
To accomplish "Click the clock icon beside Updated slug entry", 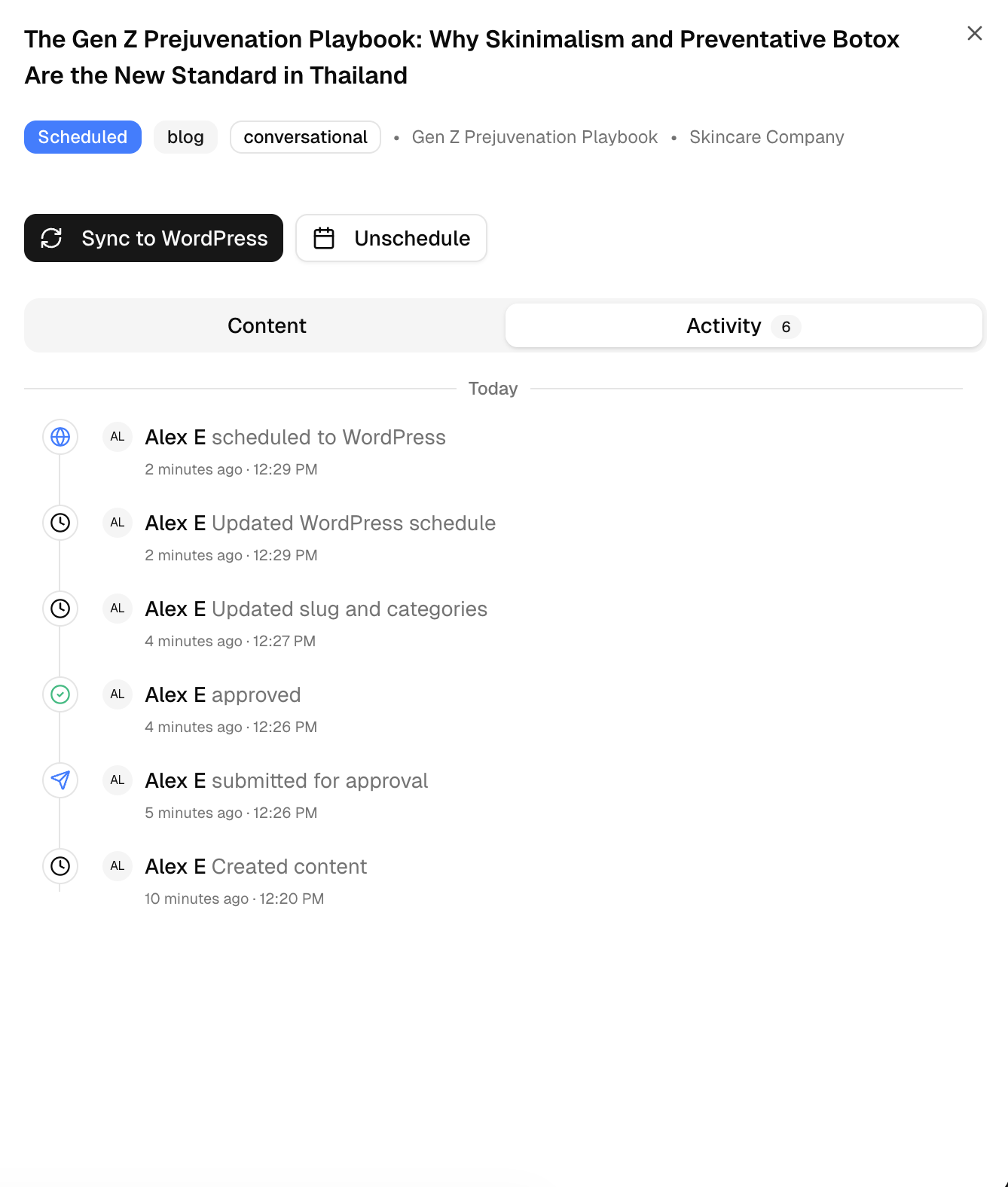I will tap(60, 609).
